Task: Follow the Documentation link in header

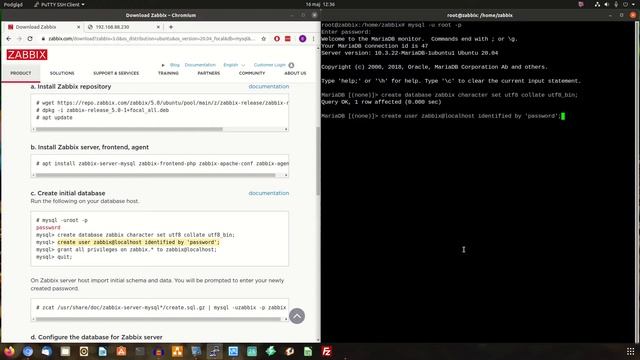Action: coord(200,65)
